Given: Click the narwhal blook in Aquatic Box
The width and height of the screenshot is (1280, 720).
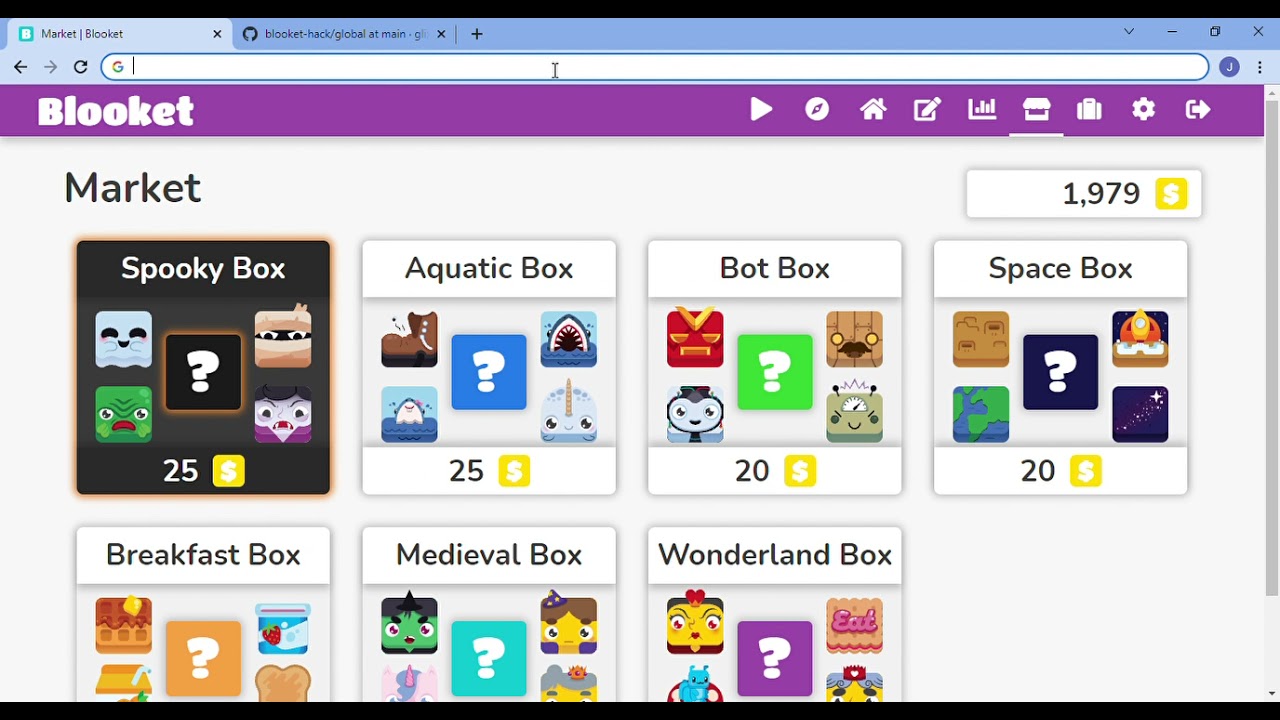Looking at the screenshot, I should pos(569,412).
